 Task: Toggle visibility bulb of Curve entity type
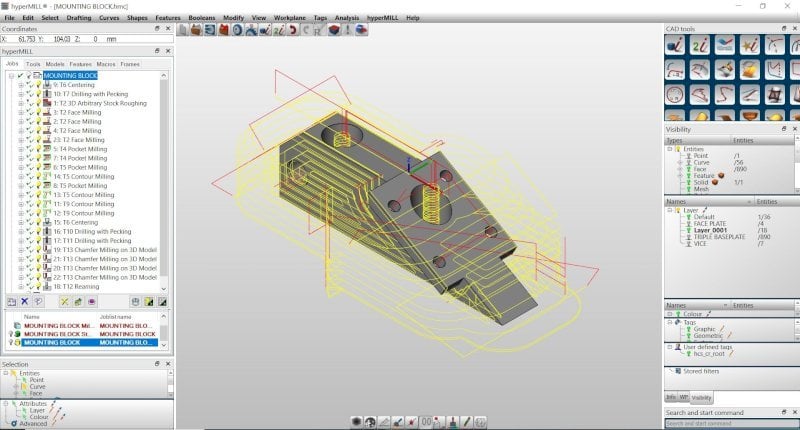click(x=688, y=163)
